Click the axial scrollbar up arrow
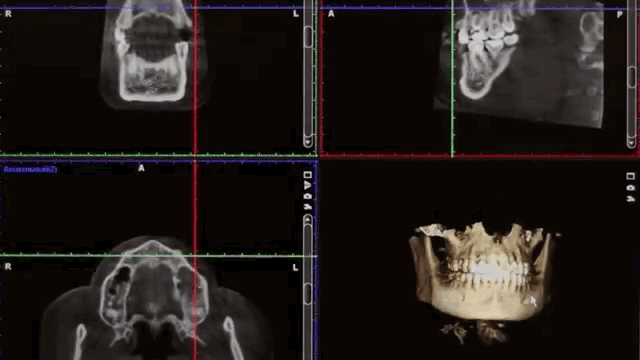The image size is (640, 360). pos(308,220)
